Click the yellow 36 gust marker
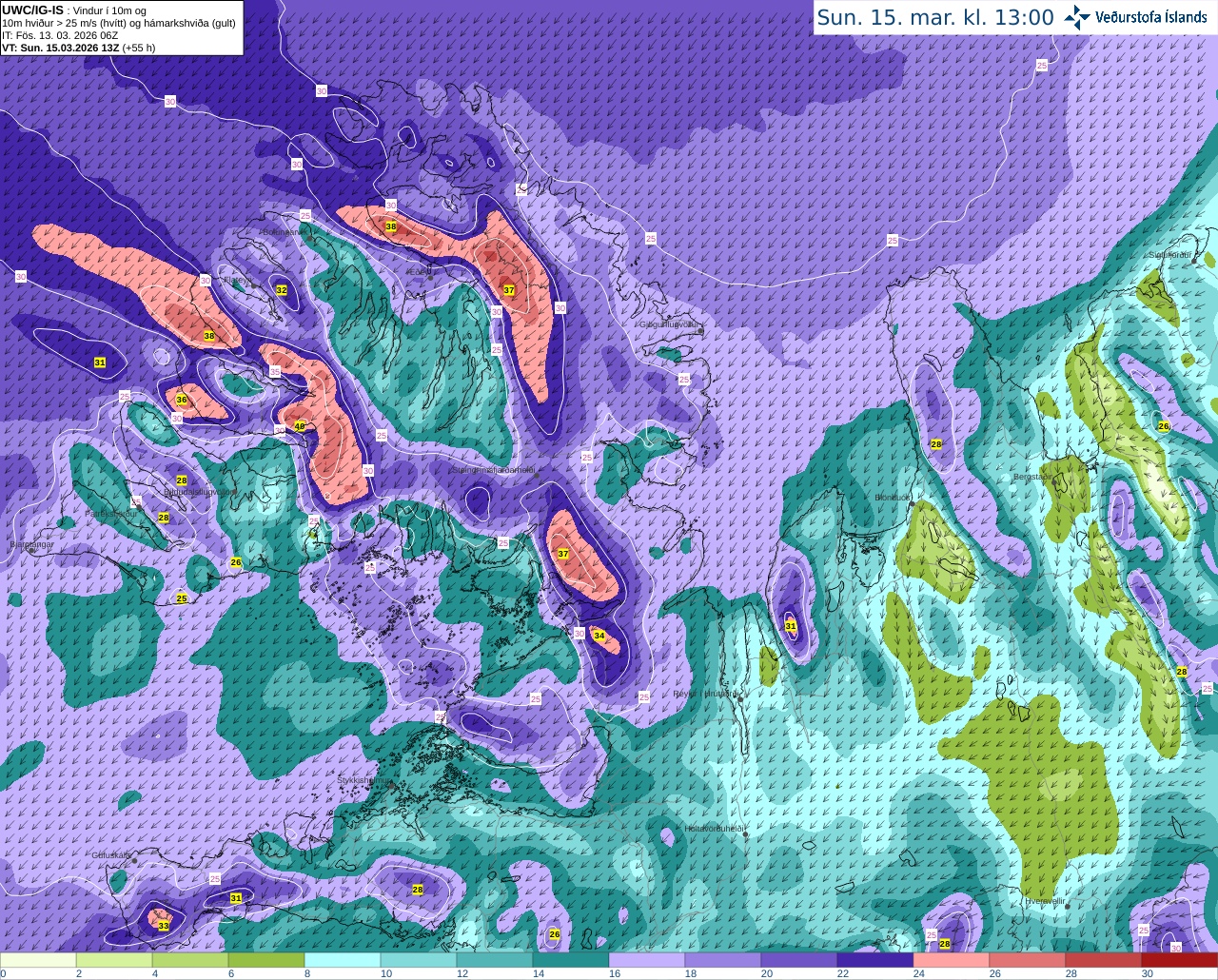This screenshot has width=1218, height=980. coord(182,400)
